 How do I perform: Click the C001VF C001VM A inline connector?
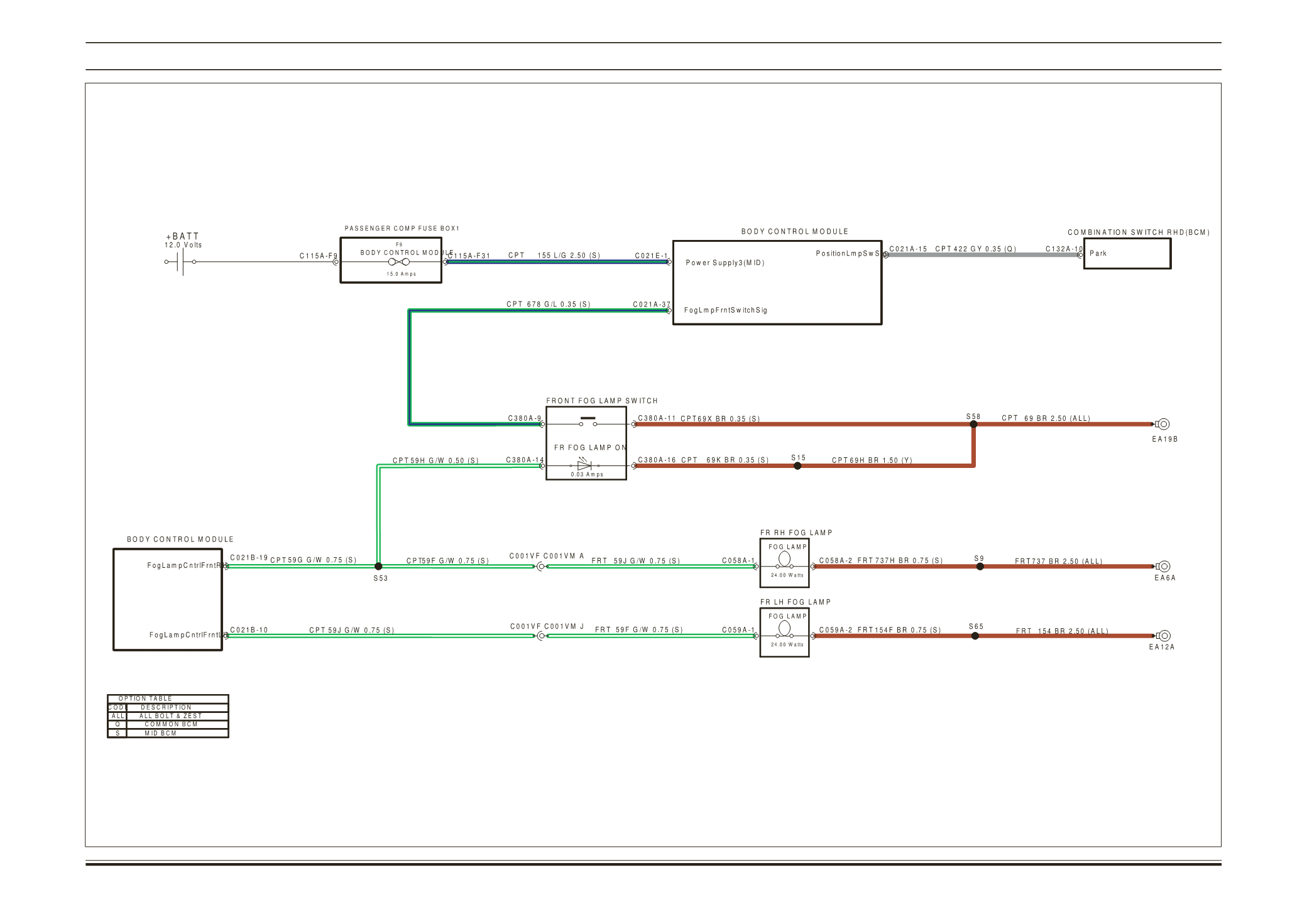click(541, 566)
